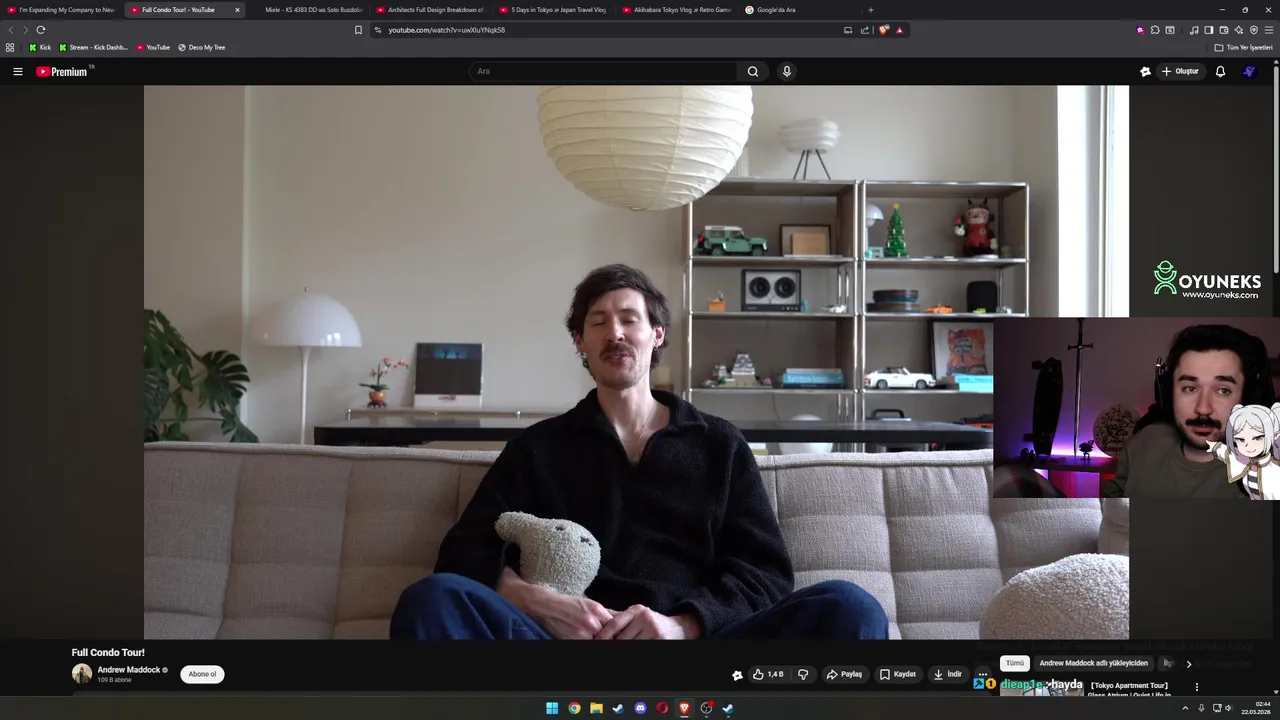Open the media control music note icon

tap(1193, 30)
